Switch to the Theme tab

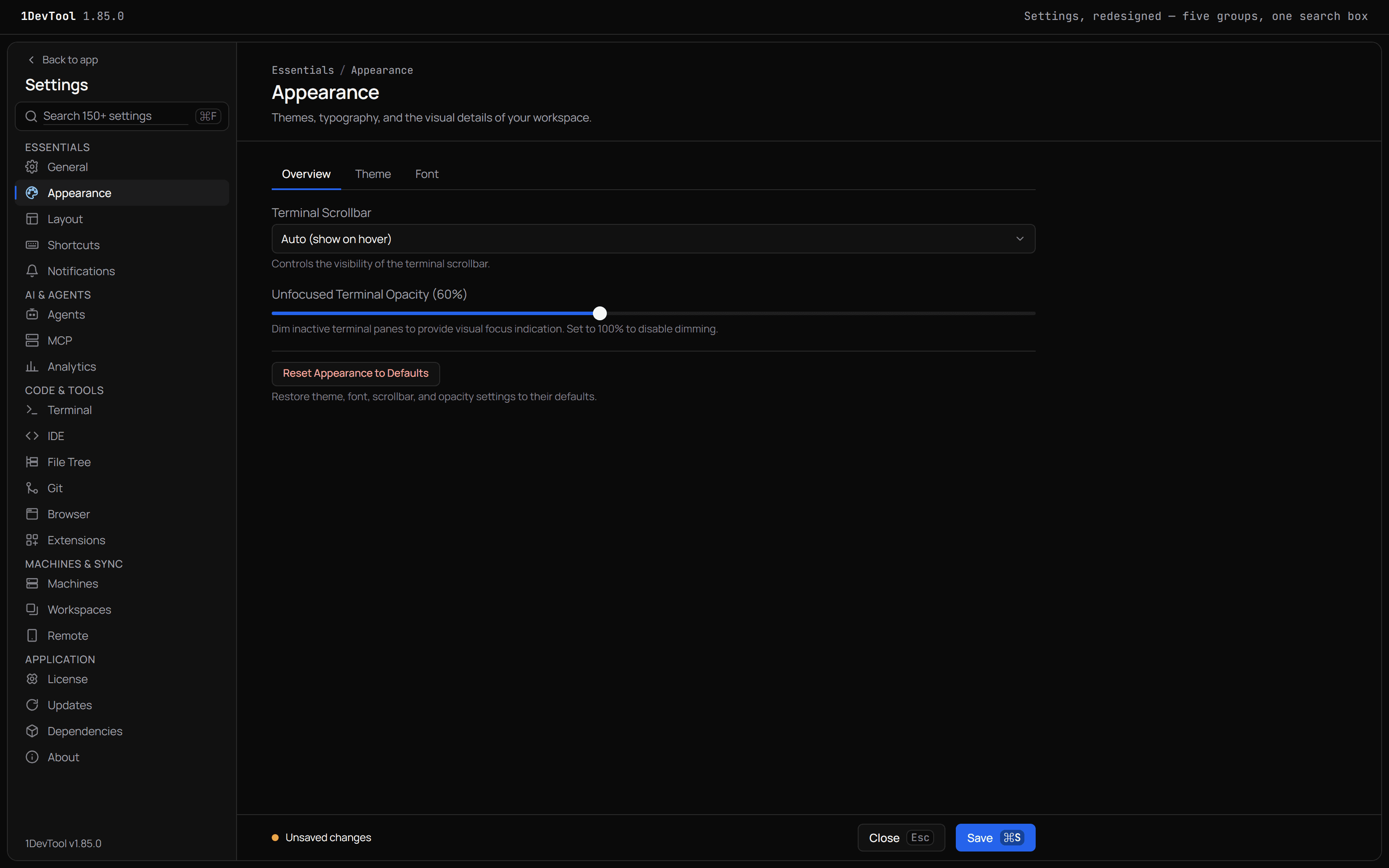click(373, 174)
